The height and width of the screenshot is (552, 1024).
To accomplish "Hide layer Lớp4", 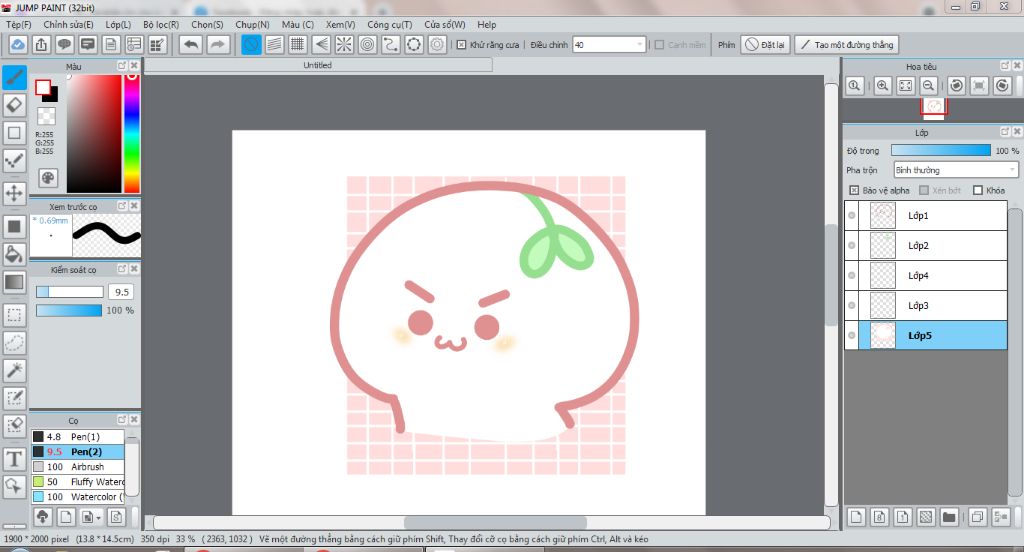I will pyautogui.click(x=852, y=276).
